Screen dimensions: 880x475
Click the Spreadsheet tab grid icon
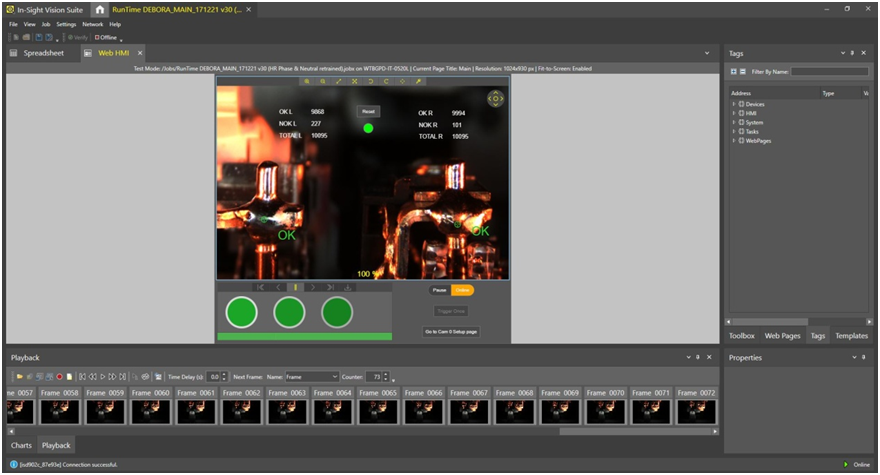coord(13,53)
